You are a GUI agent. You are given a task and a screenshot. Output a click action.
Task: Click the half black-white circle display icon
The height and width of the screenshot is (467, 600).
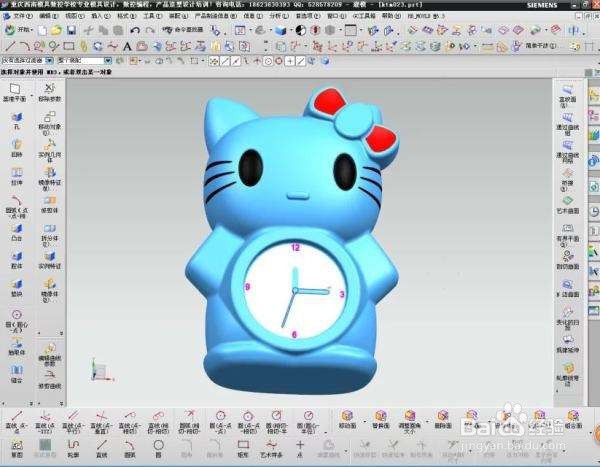(301, 30)
